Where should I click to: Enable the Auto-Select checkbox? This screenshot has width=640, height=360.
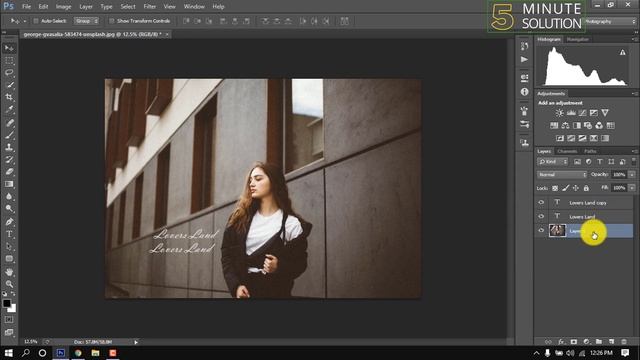(36, 21)
